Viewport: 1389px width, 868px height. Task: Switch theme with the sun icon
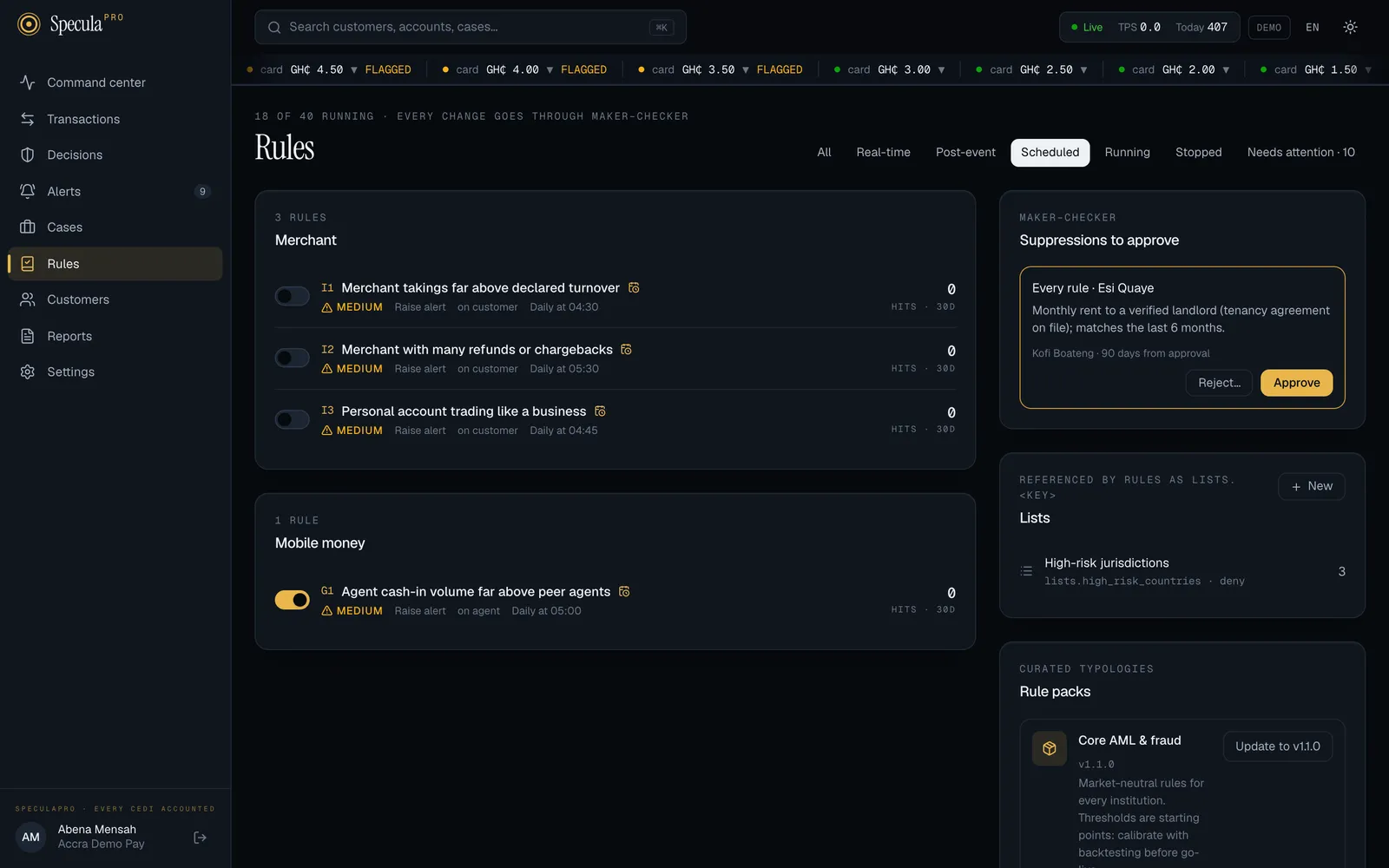pyautogui.click(x=1350, y=27)
